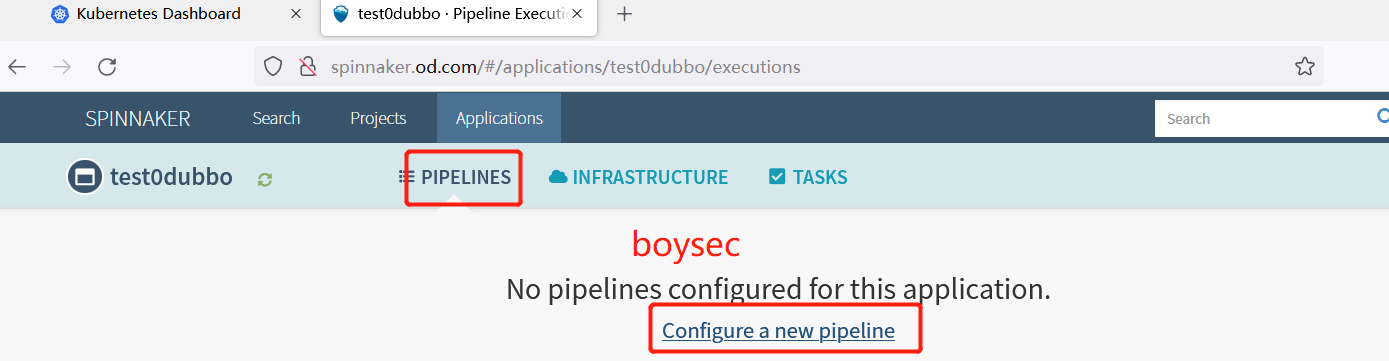Click Configure a new pipeline link
Screen dimensions: 1389x361
click(x=778, y=330)
